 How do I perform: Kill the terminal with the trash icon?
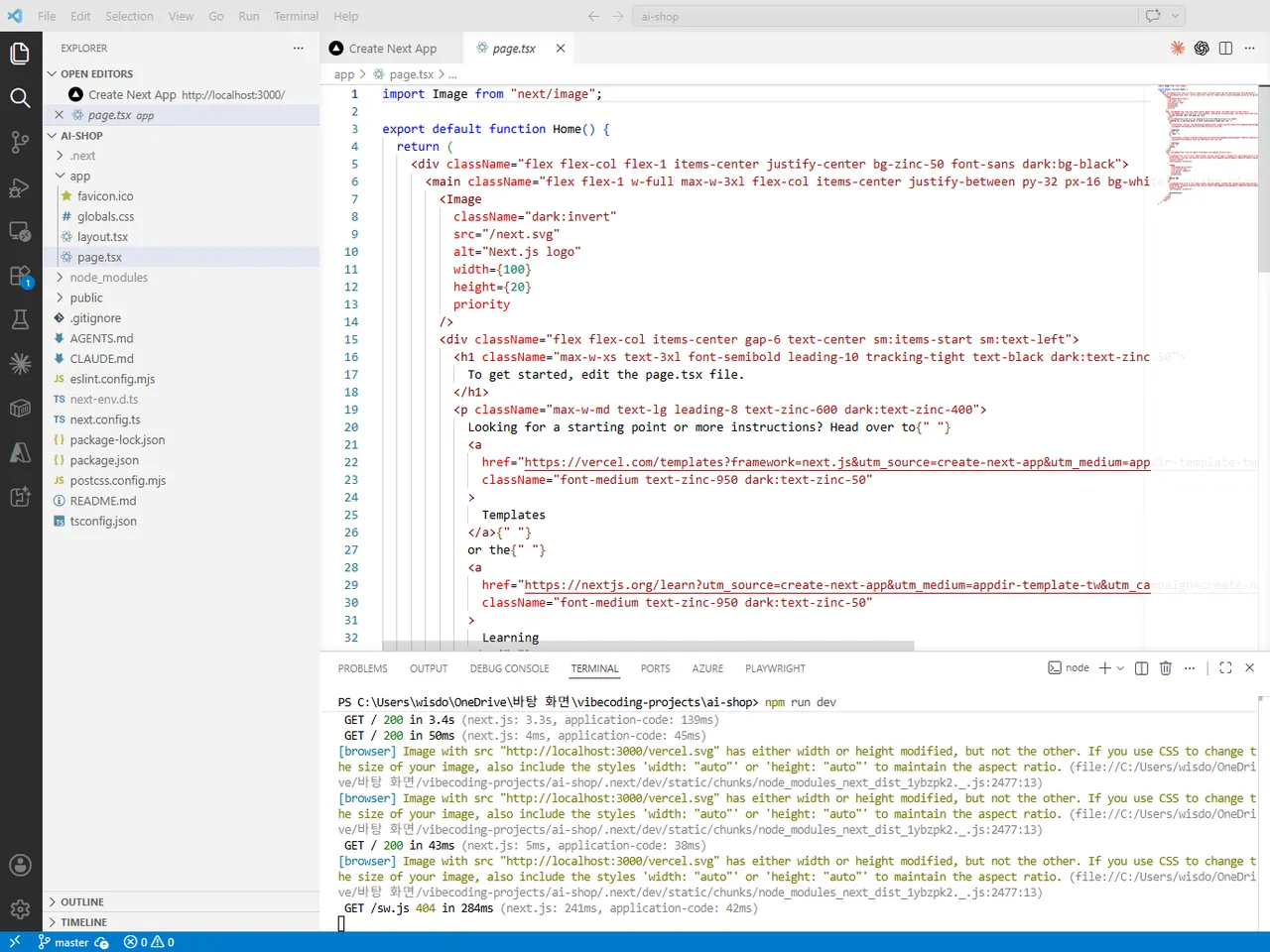(1166, 668)
